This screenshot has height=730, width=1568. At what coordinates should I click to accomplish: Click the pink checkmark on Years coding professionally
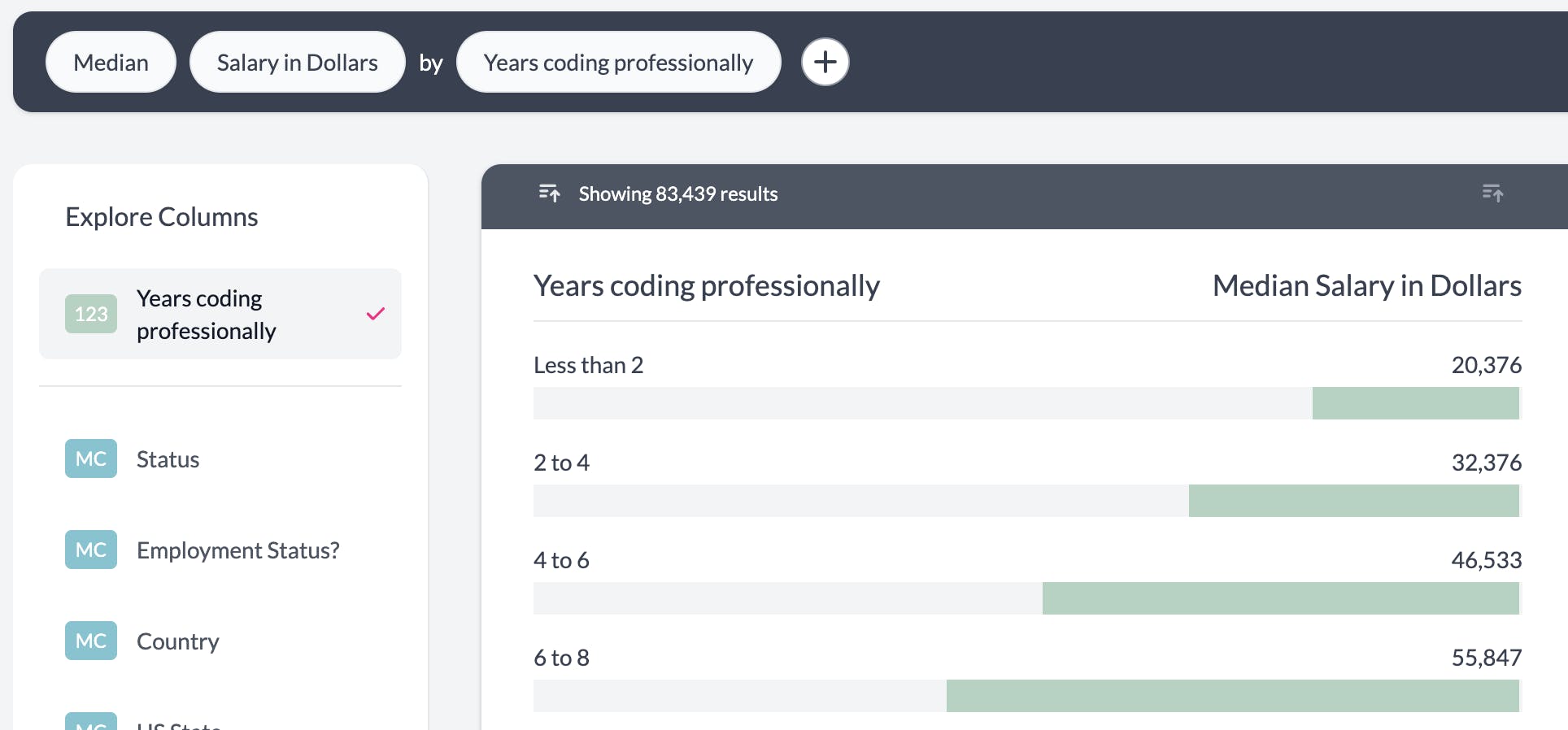pos(375,314)
